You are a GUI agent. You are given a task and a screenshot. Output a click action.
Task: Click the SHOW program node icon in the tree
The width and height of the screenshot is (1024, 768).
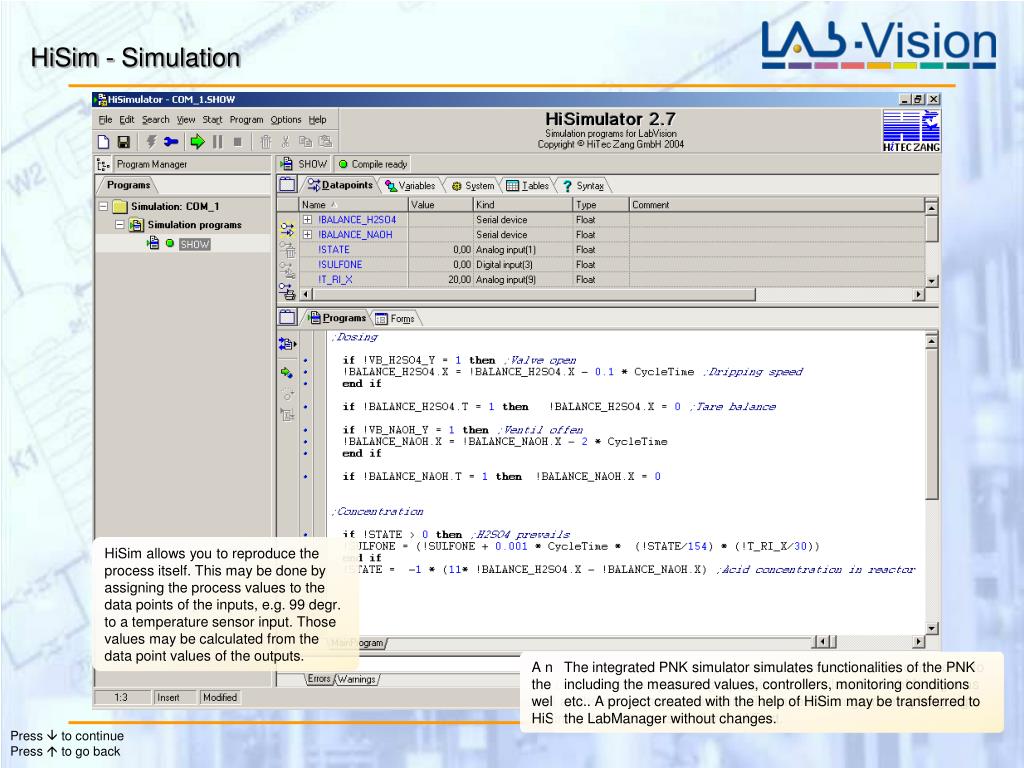153,243
